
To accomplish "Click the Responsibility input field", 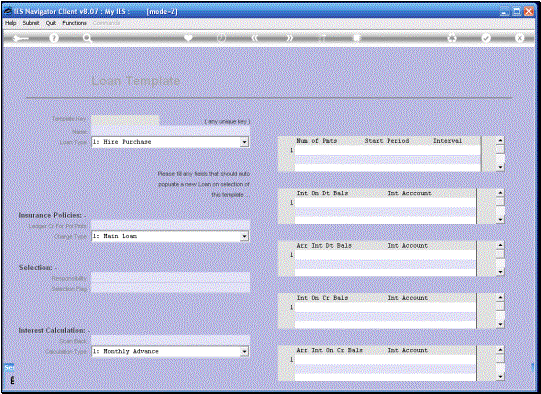I will tap(170, 277).
